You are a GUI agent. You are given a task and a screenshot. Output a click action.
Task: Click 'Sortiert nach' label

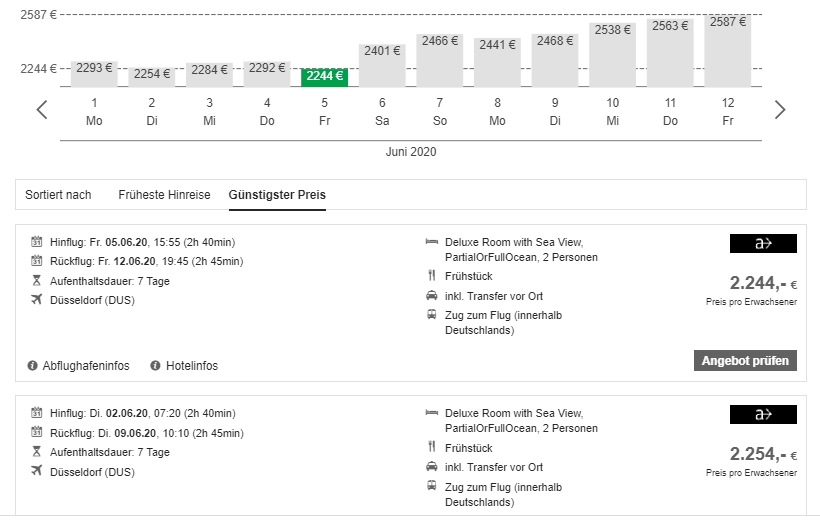58,195
